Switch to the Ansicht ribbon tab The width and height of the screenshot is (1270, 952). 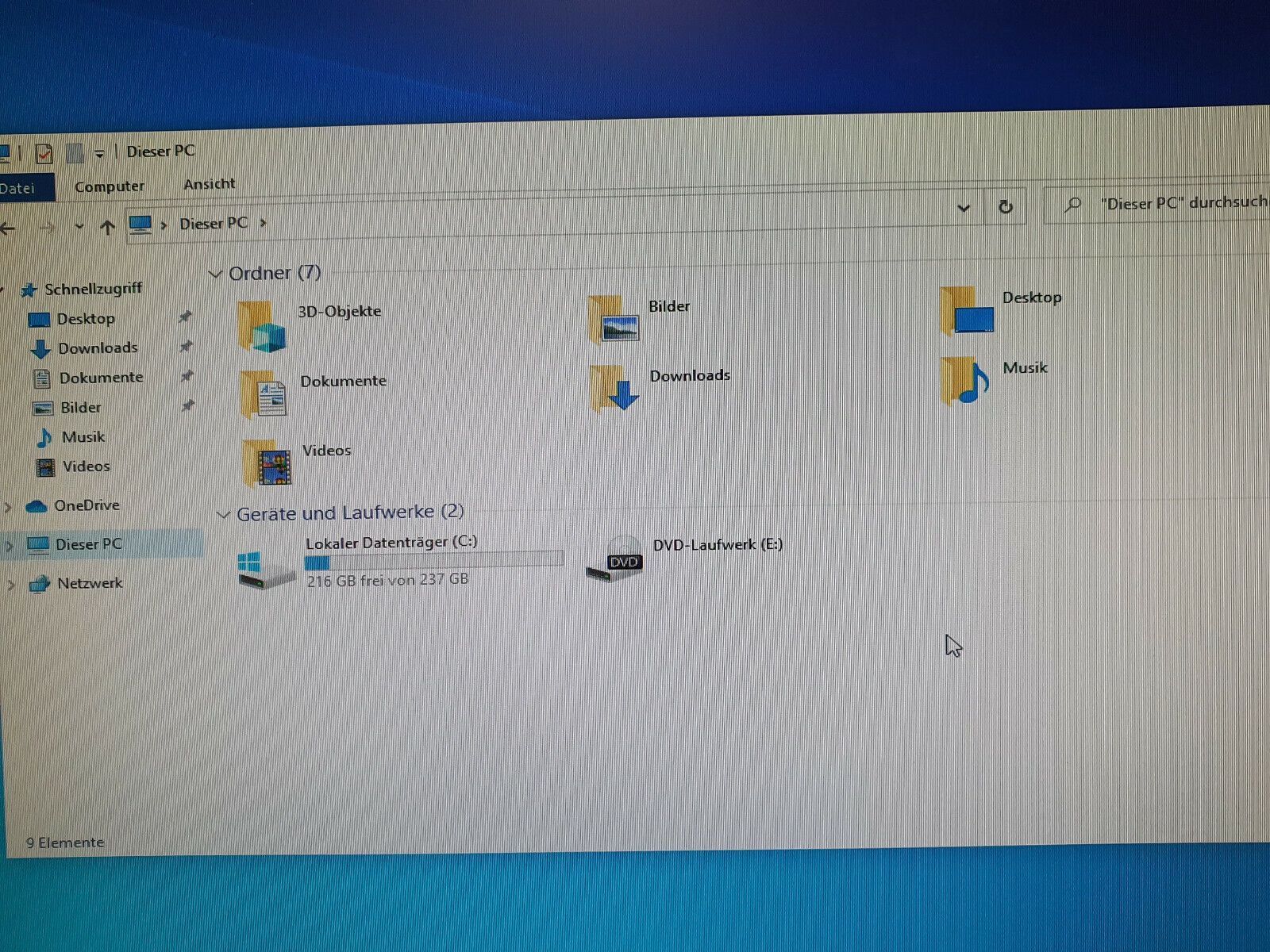(x=210, y=184)
